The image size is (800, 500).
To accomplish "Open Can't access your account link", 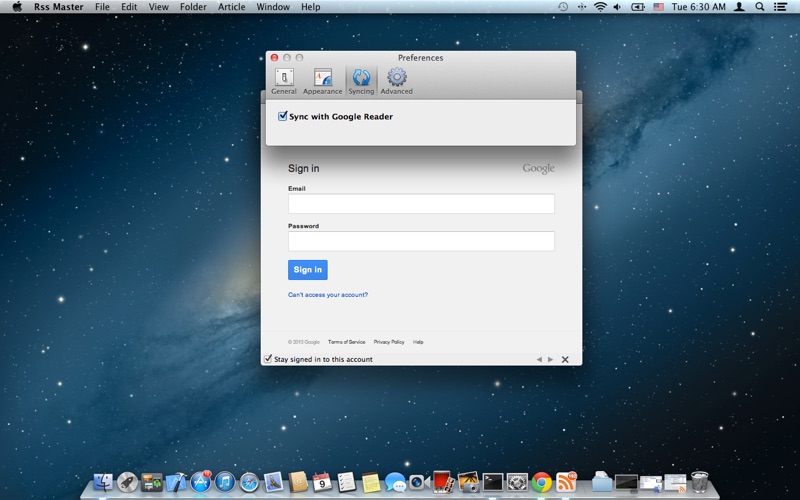I will pos(328,294).
